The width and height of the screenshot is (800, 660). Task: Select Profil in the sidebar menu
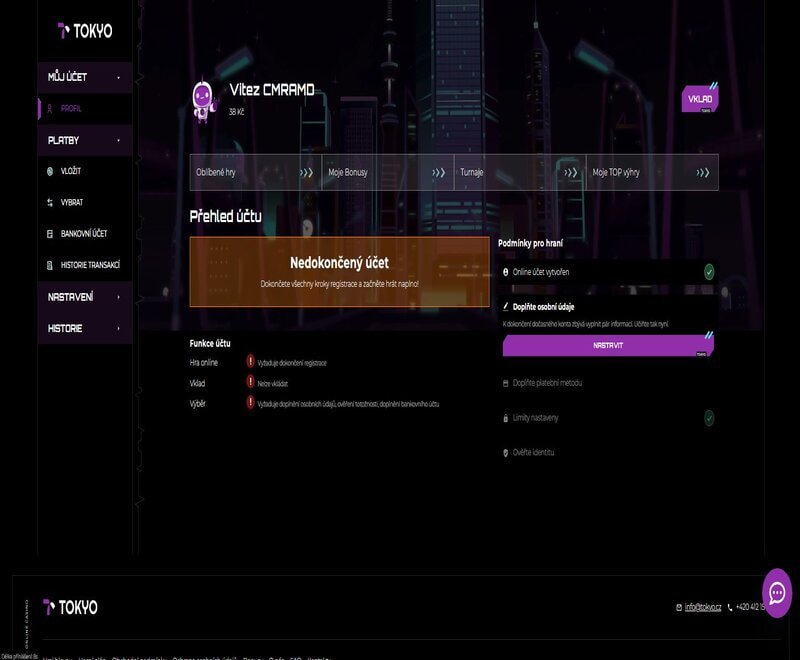[70, 108]
